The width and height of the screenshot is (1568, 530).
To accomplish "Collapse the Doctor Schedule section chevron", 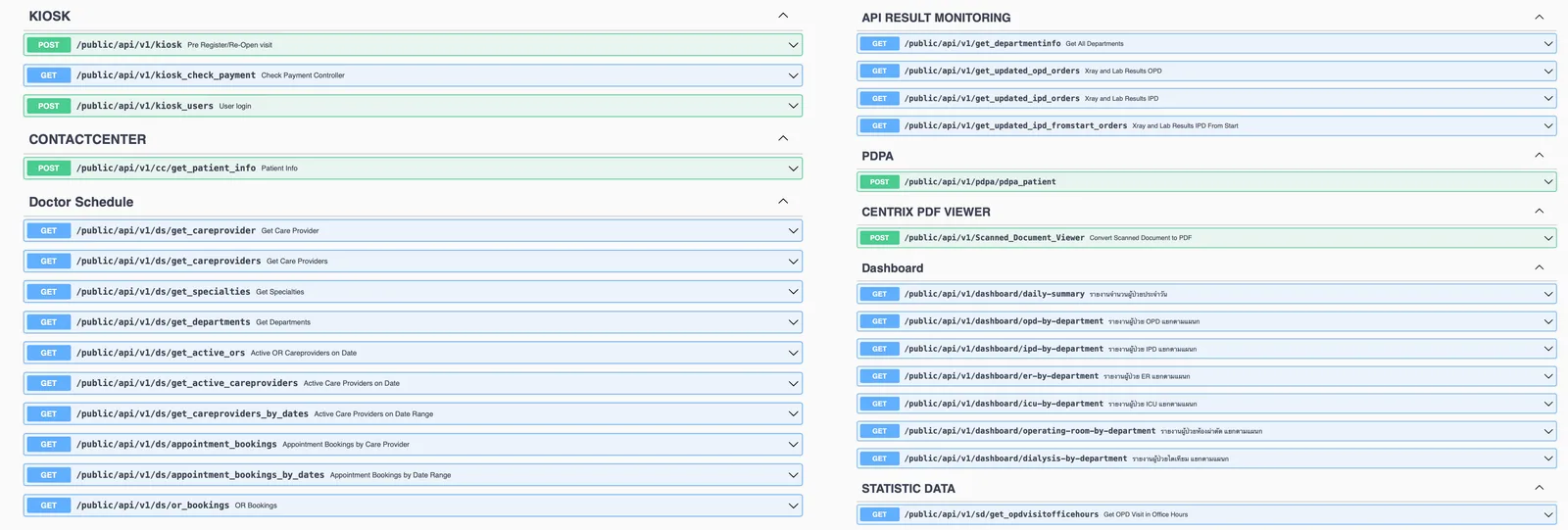I will click(782, 201).
